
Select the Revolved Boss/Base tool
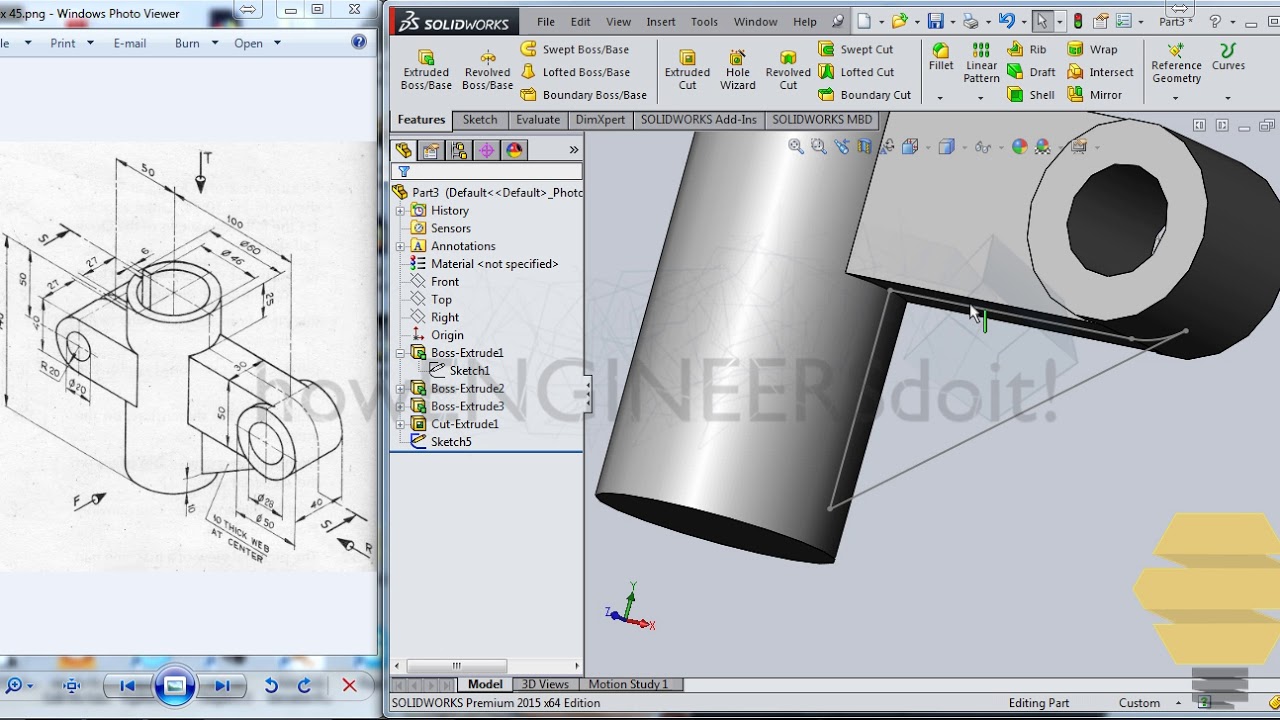pyautogui.click(x=487, y=70)
